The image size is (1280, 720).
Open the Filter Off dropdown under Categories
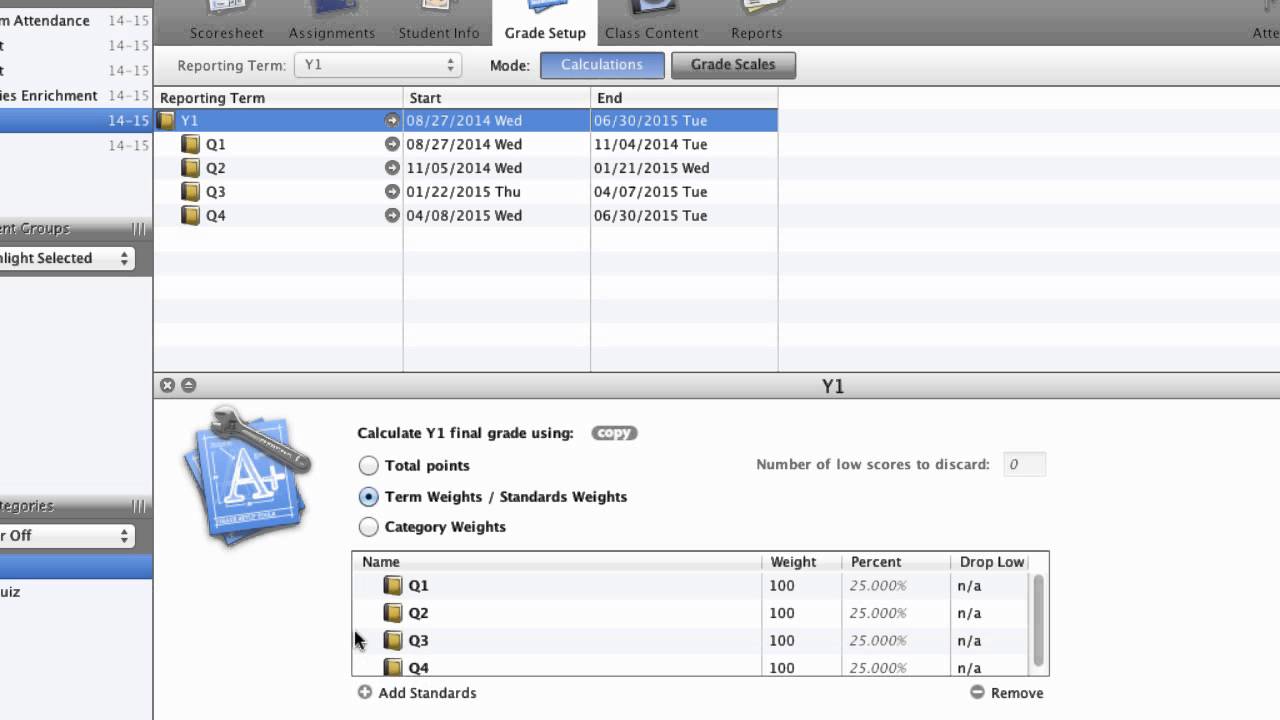[66, 535]
